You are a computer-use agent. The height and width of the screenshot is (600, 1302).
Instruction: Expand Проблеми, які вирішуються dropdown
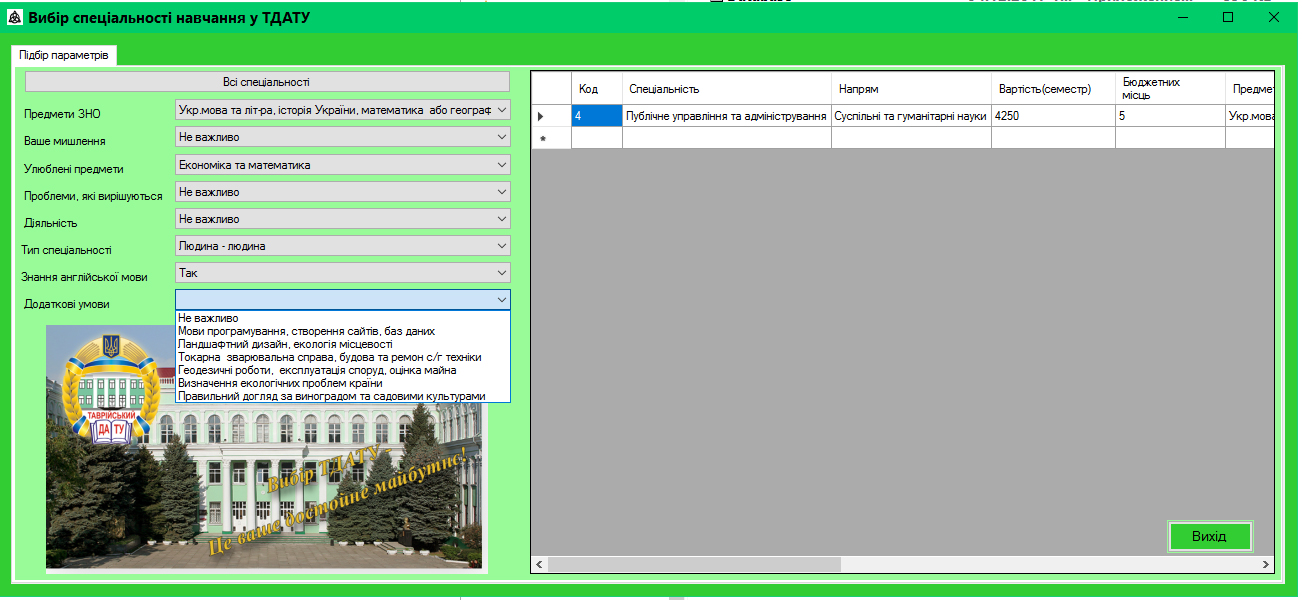(x=343, y=191)
